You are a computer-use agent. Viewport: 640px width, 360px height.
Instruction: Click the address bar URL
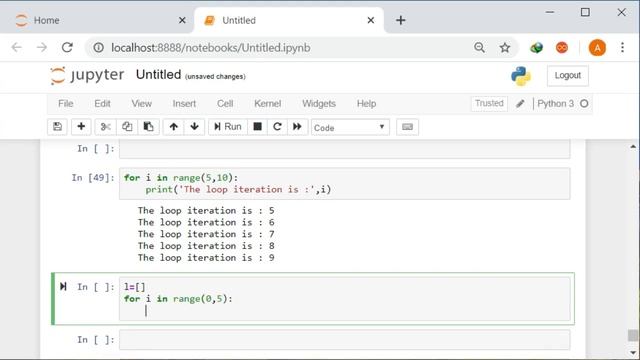(211, 48)
